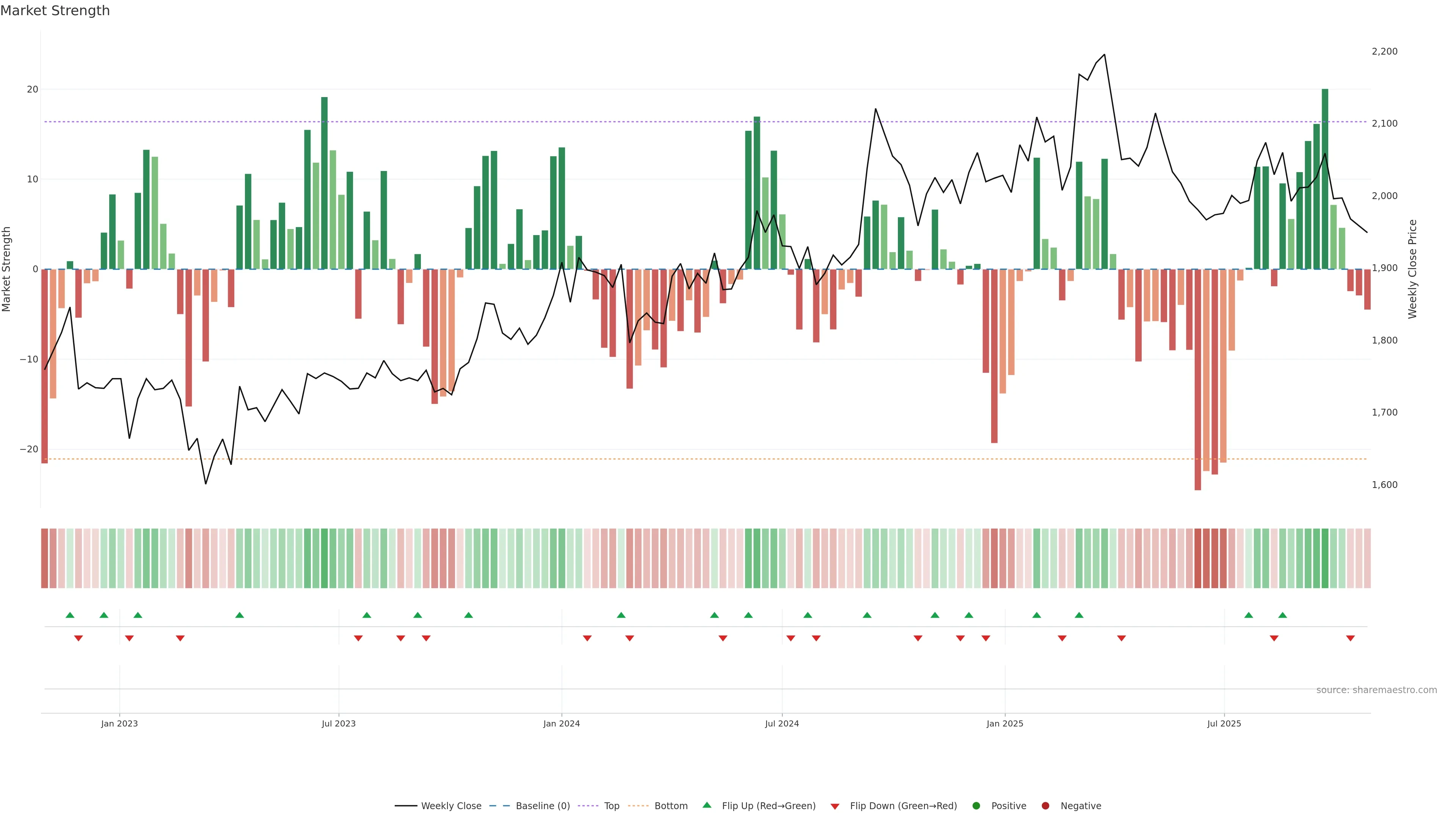Click the source: sharemaestro.com text
Image resolution: width=1456 pixels, height=819 pixels.
coord(1376,690)
